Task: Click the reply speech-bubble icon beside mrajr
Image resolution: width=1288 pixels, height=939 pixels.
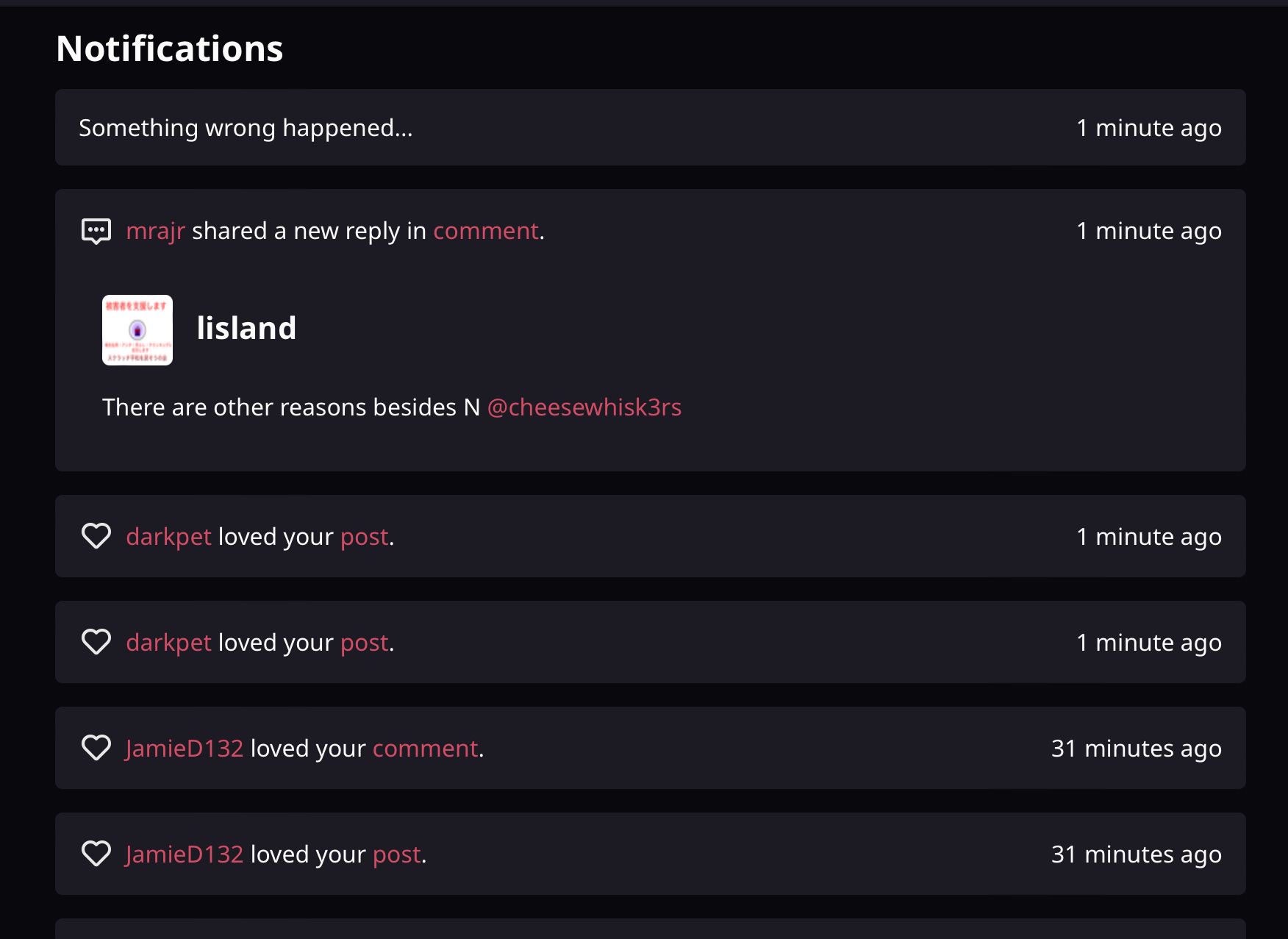Action: (x=96, y=232)
